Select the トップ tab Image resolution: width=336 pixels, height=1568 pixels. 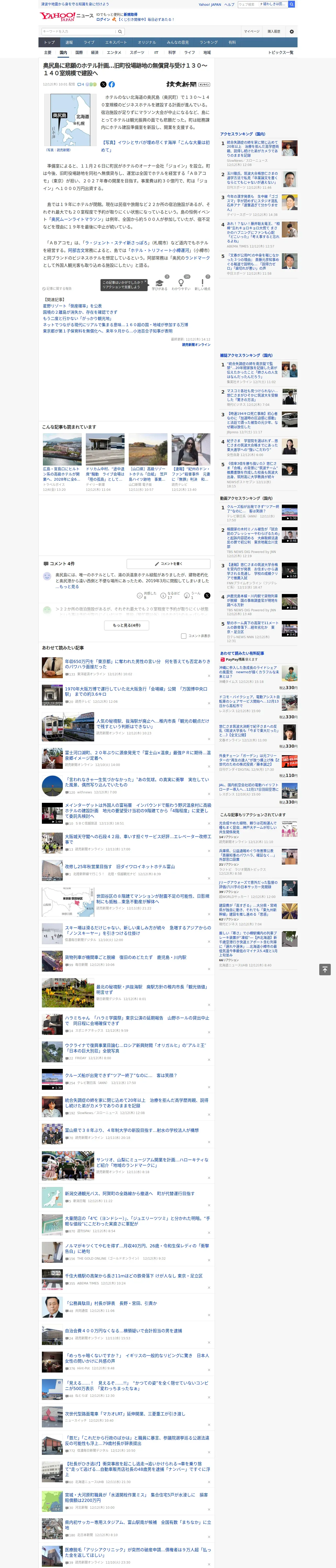tap(49, 43)
